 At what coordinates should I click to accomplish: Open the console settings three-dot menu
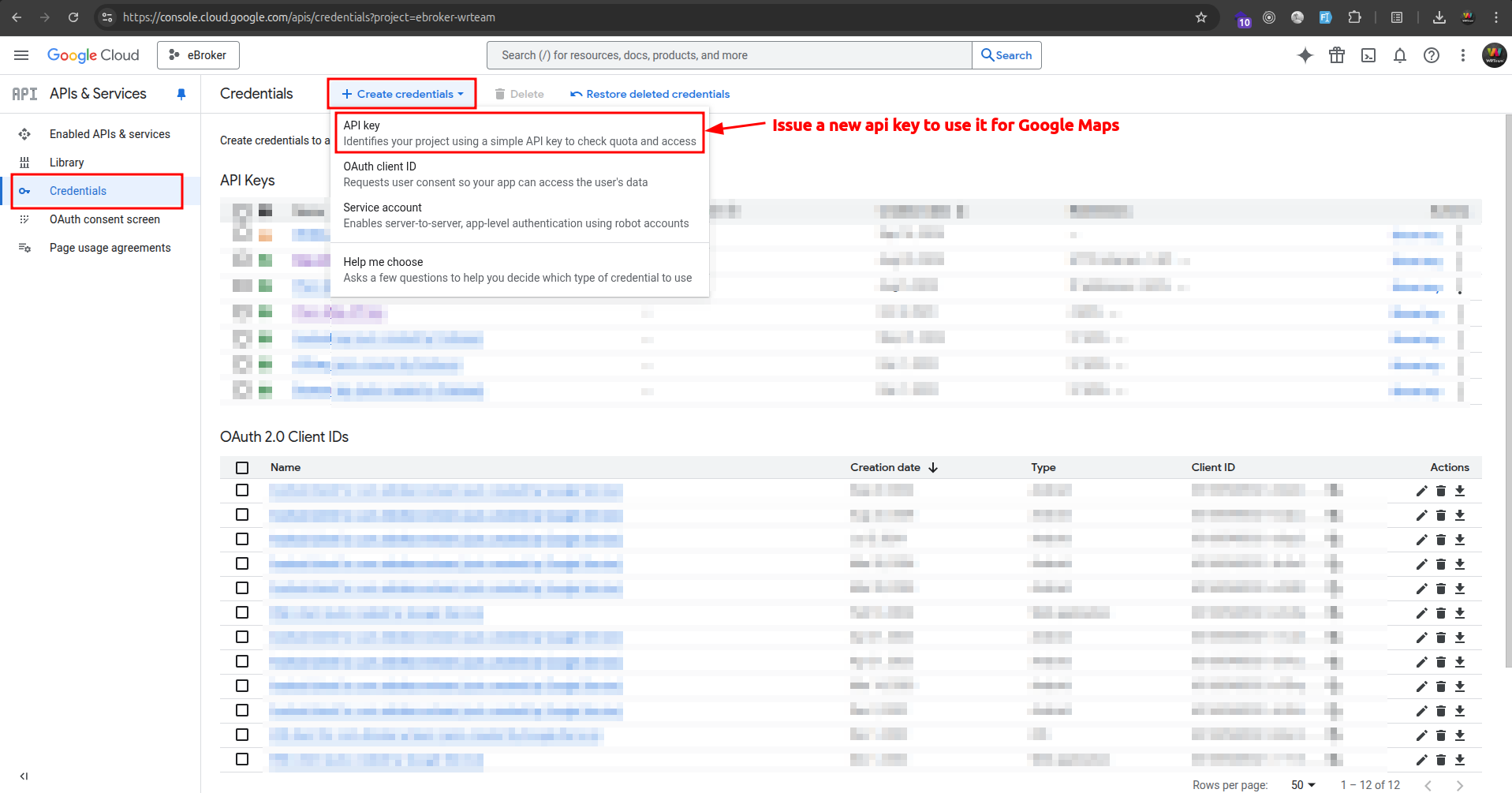point(1463,55)
